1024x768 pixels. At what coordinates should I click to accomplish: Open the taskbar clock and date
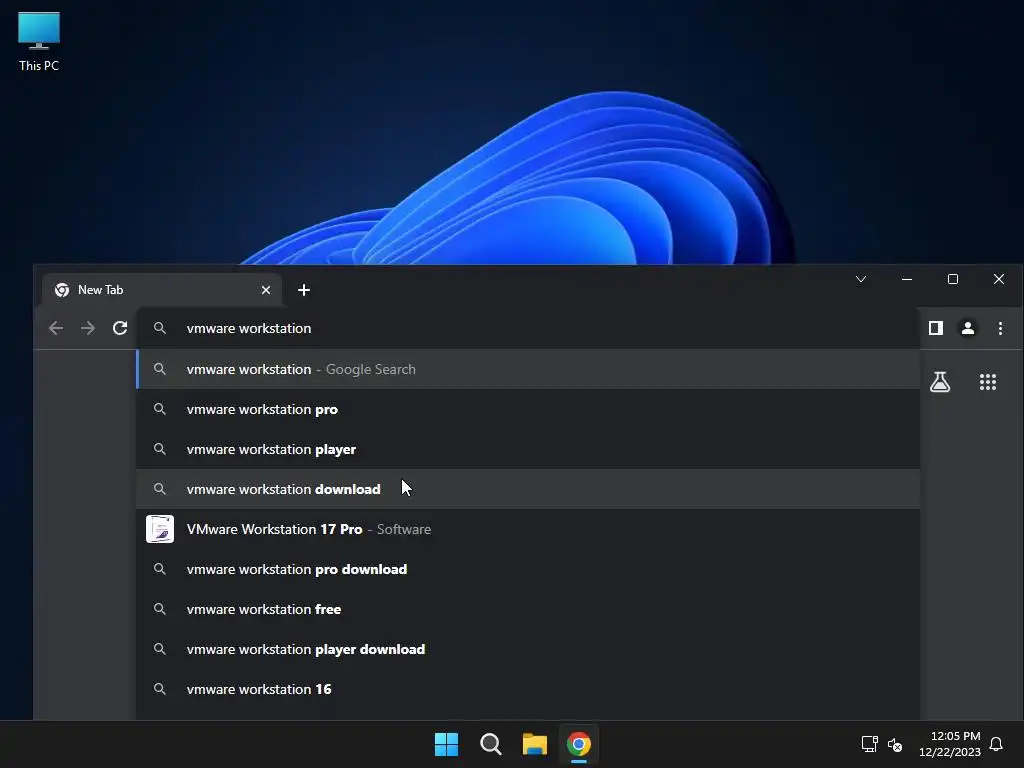(950, 744)
